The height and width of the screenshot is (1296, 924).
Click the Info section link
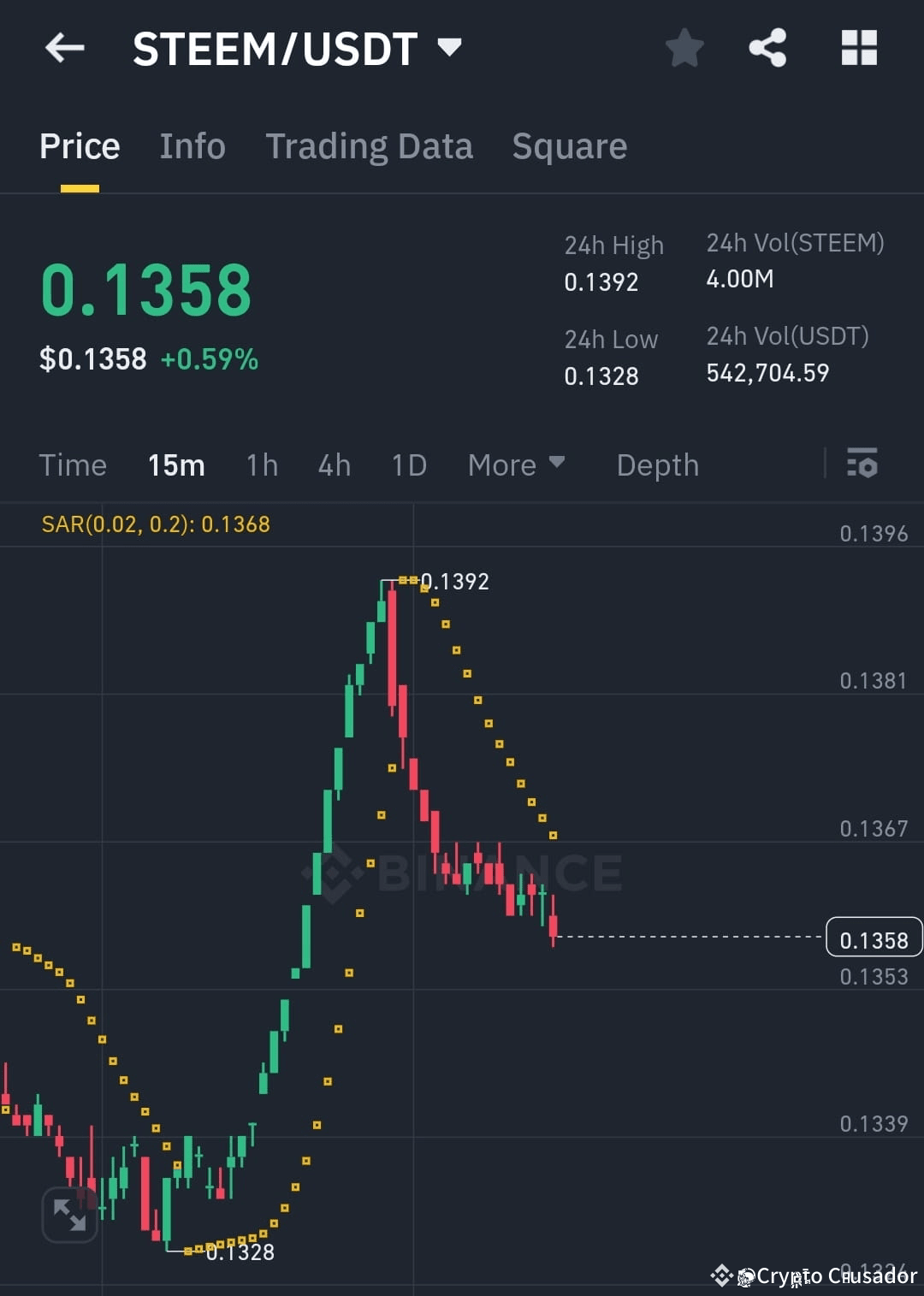[x=192, y=145]
